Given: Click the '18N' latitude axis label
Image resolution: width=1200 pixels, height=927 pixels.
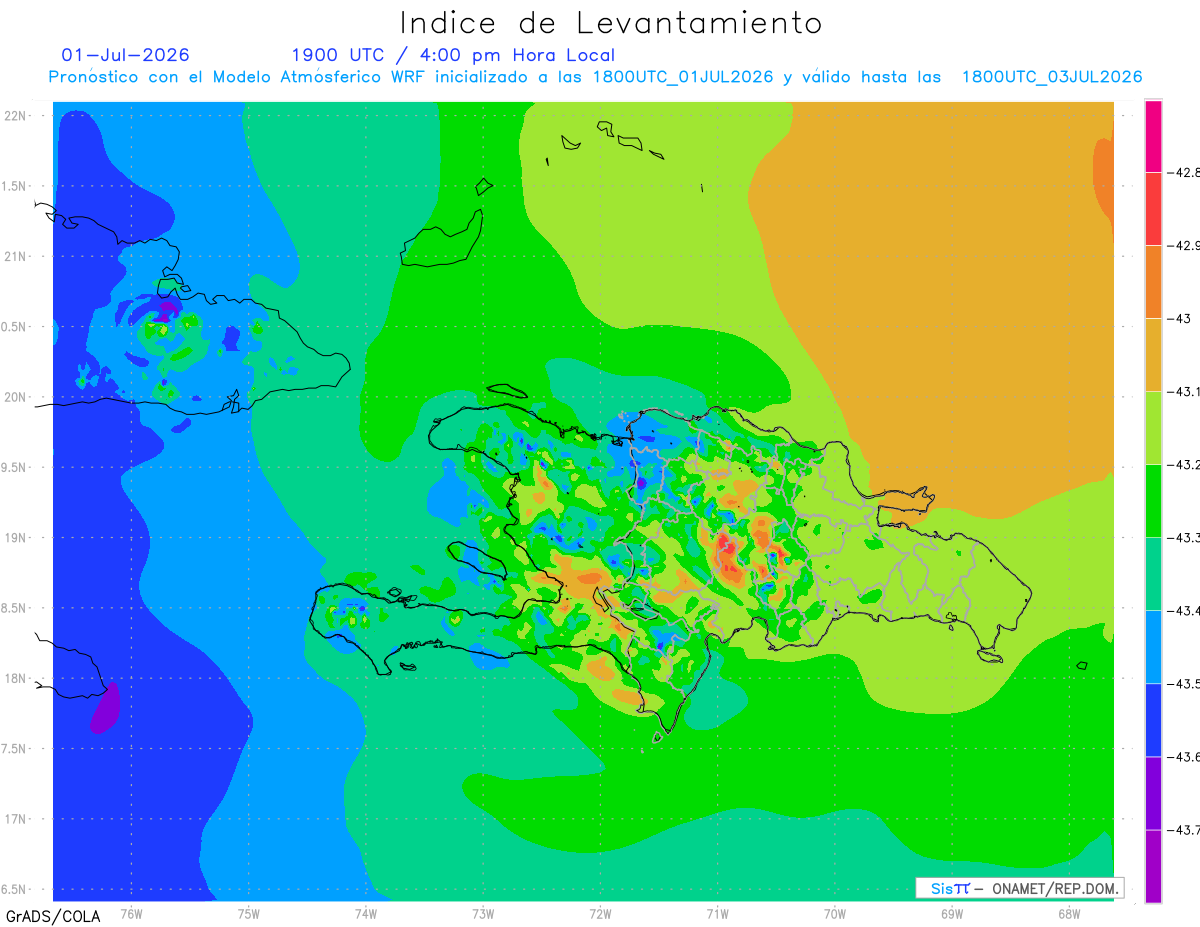Looking at the screenshot, I should [15, 678].
